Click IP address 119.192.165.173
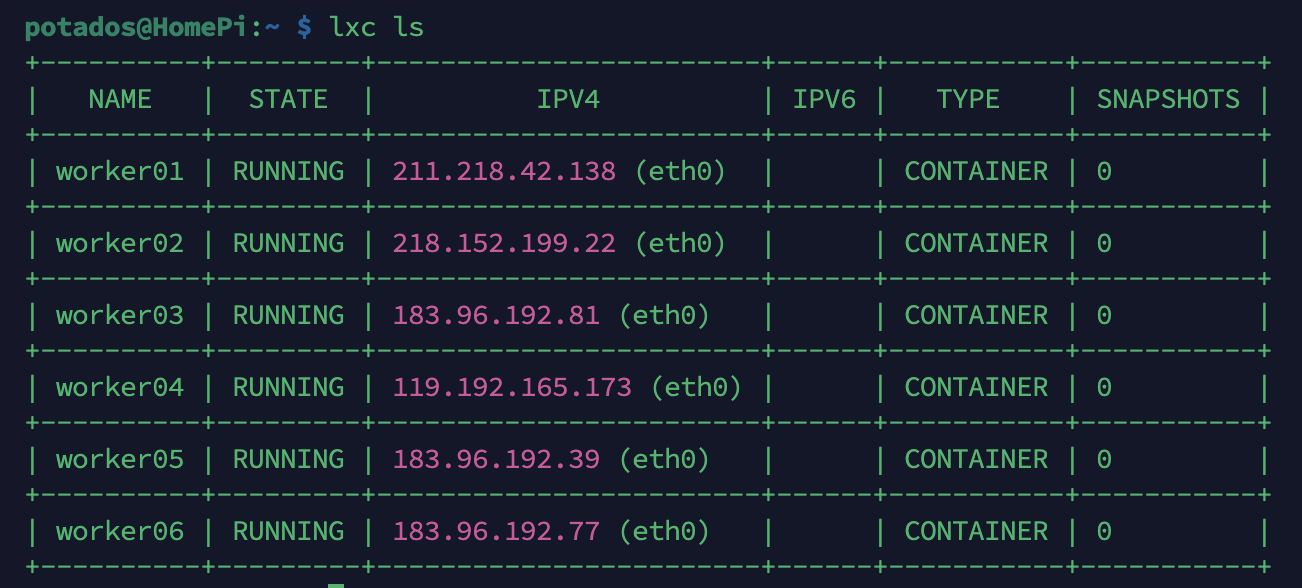 click(x=512, y=387)
